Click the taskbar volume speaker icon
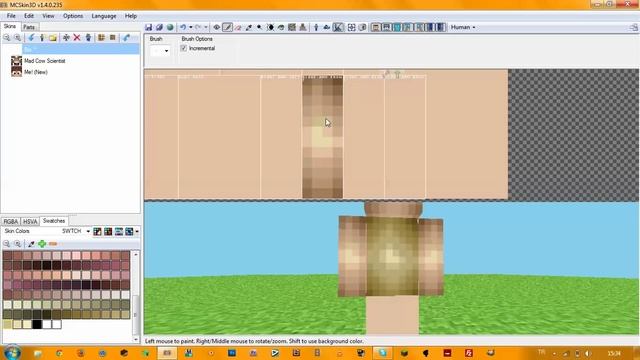Screen dimensions: 640x360 [588, 353]
